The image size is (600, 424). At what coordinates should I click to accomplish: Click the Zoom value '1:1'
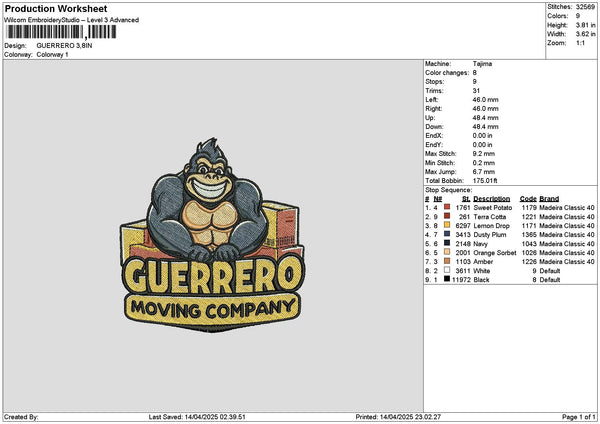pyautogui.click(x=580, y=43)
